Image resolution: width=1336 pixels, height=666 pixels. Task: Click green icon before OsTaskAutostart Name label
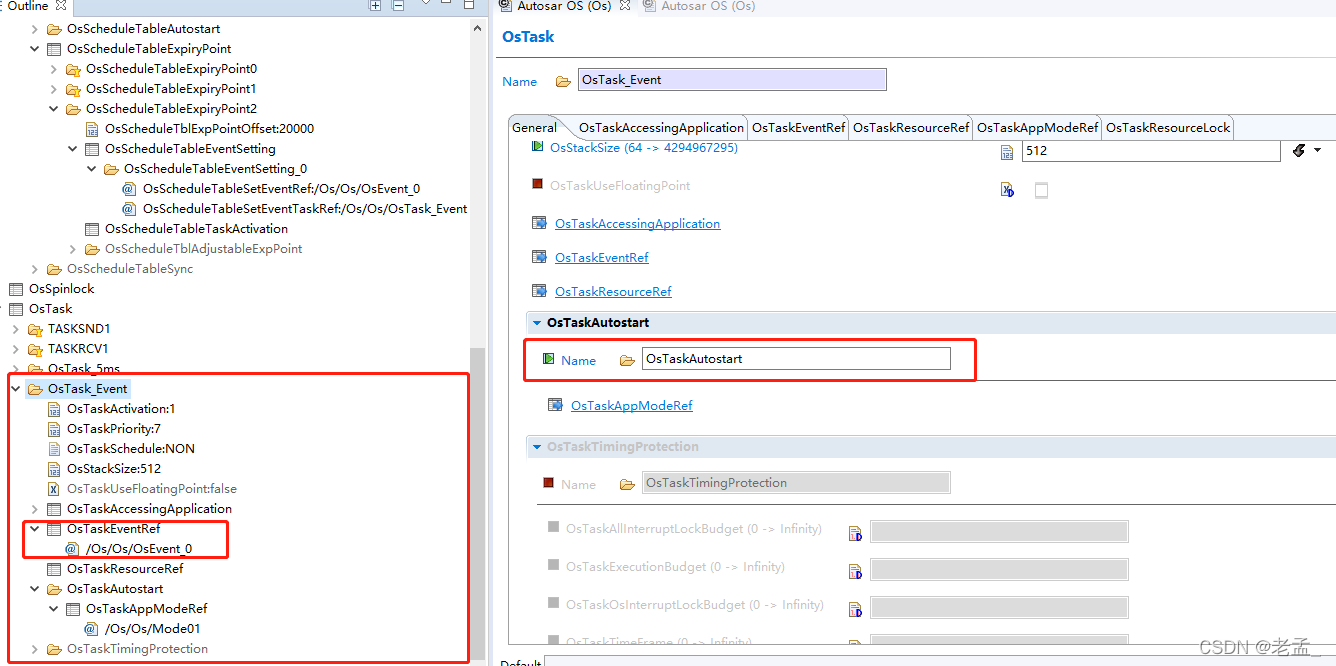coord(548,359)
